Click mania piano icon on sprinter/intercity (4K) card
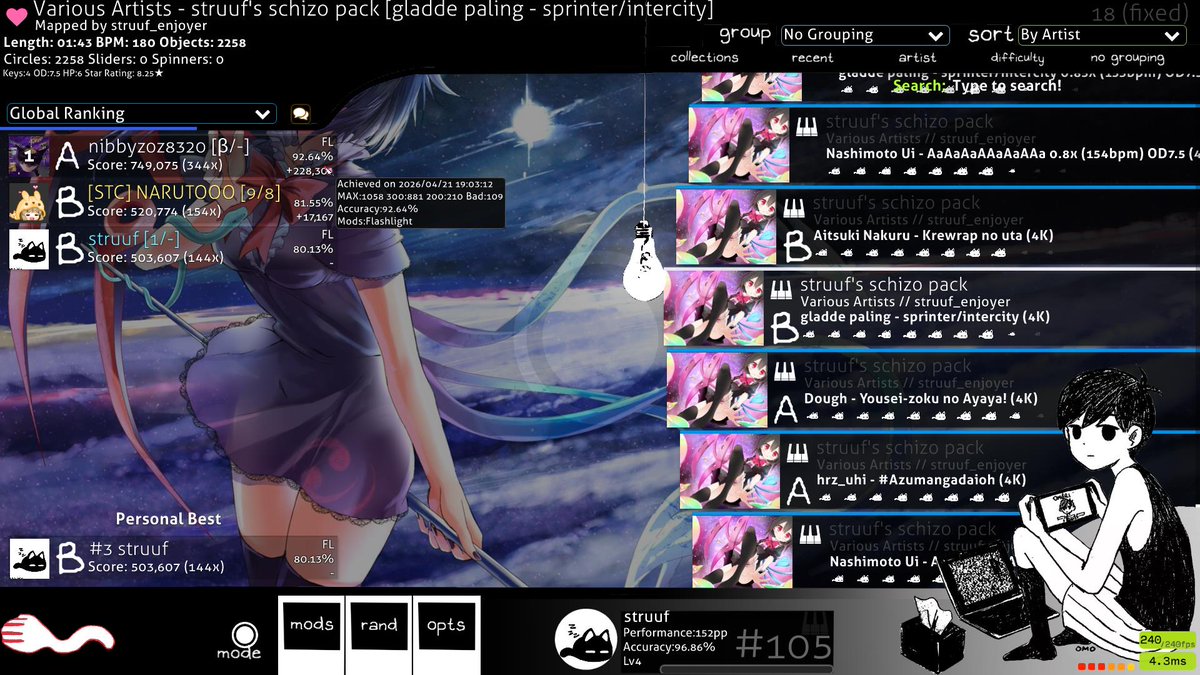The height and width of the screenshot is (675, 1200). coord(781,290)
